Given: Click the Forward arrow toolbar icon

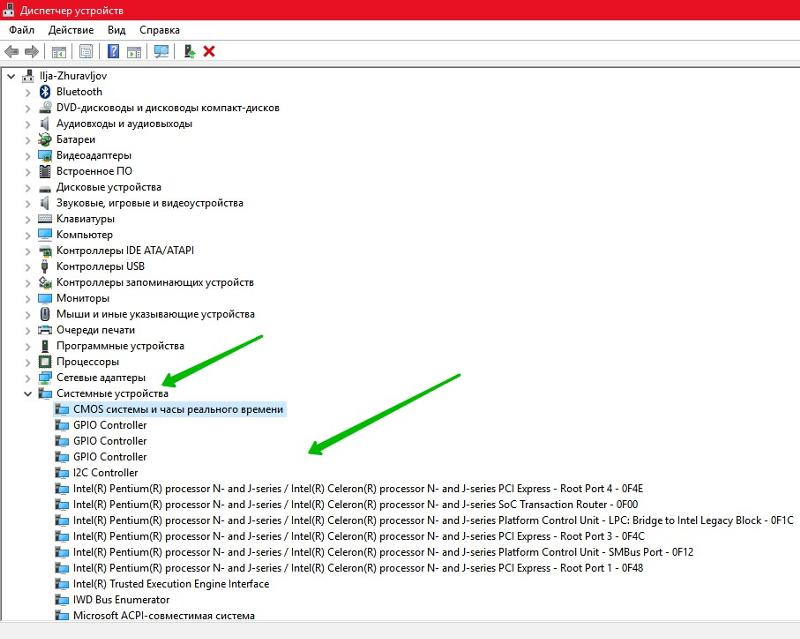Looking at the screenshot, I should pyautogui.click(x=32, y=52).
